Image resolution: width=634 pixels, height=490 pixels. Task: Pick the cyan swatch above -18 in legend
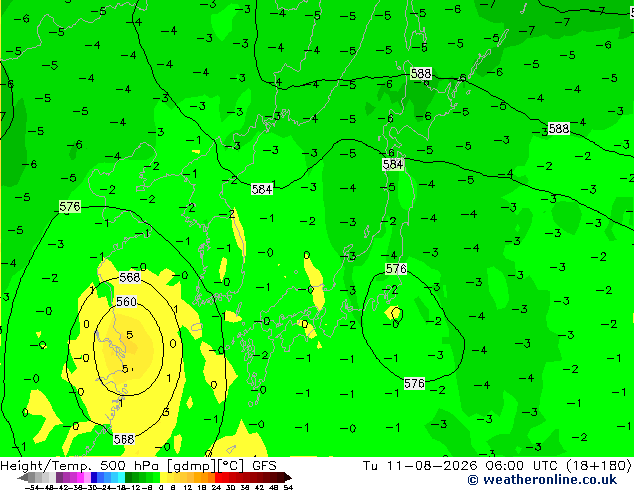click(121, 477)
